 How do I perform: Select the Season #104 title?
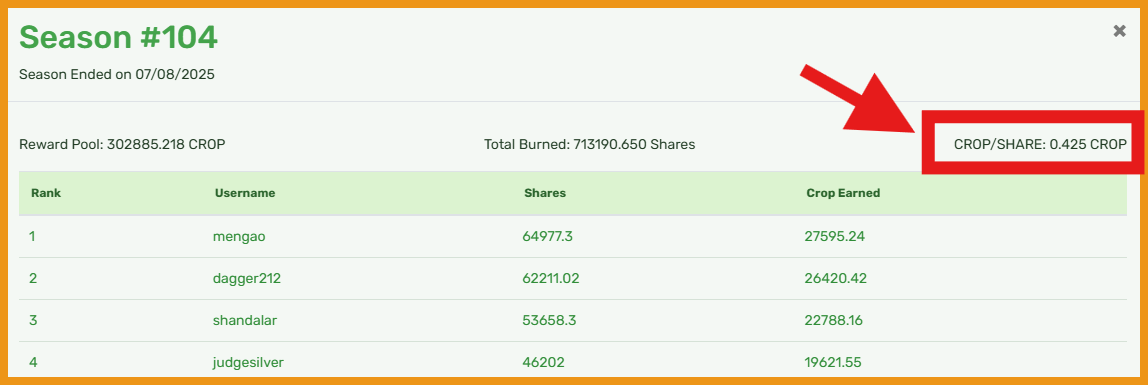(x=118, y=37)
